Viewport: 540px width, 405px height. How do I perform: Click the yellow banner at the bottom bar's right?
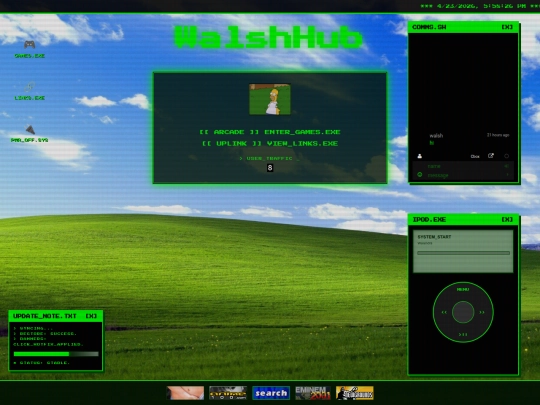355,393
